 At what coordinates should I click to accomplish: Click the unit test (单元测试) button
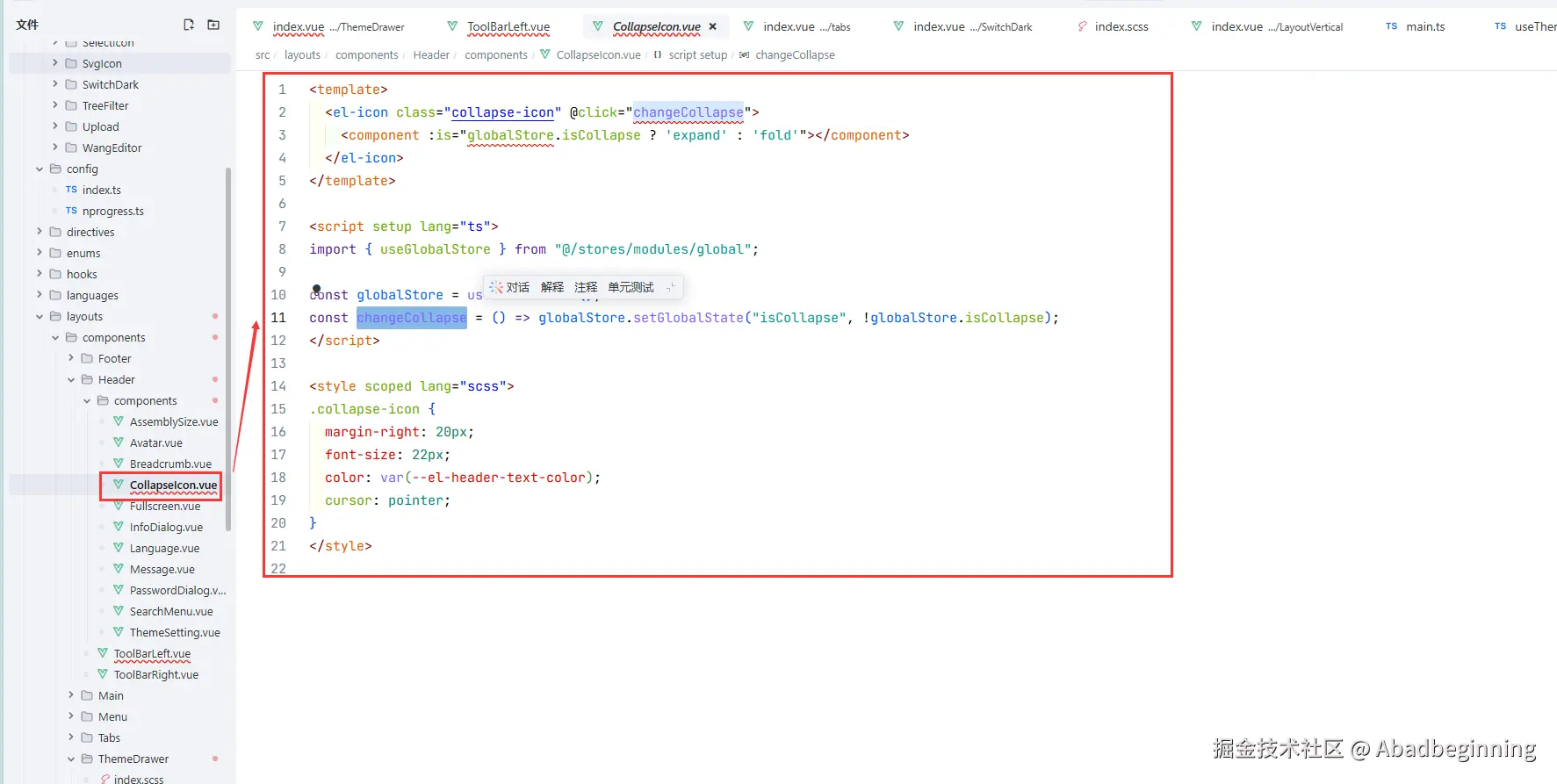[x=631, y=287]
